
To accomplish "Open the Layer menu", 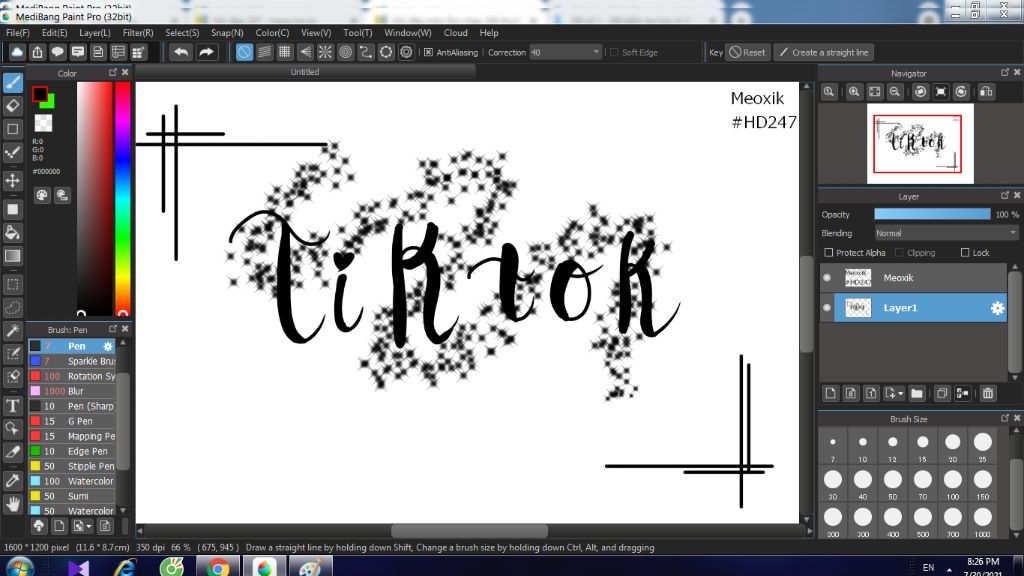I will pos(95,33).
